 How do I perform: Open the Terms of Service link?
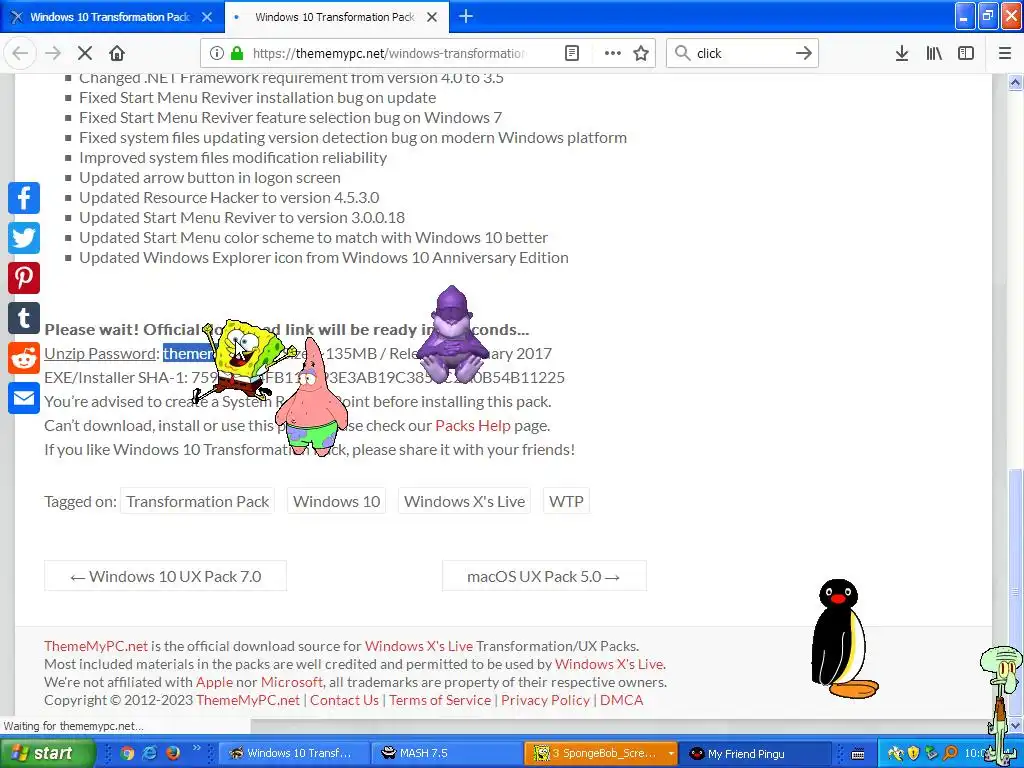(440, 700)
